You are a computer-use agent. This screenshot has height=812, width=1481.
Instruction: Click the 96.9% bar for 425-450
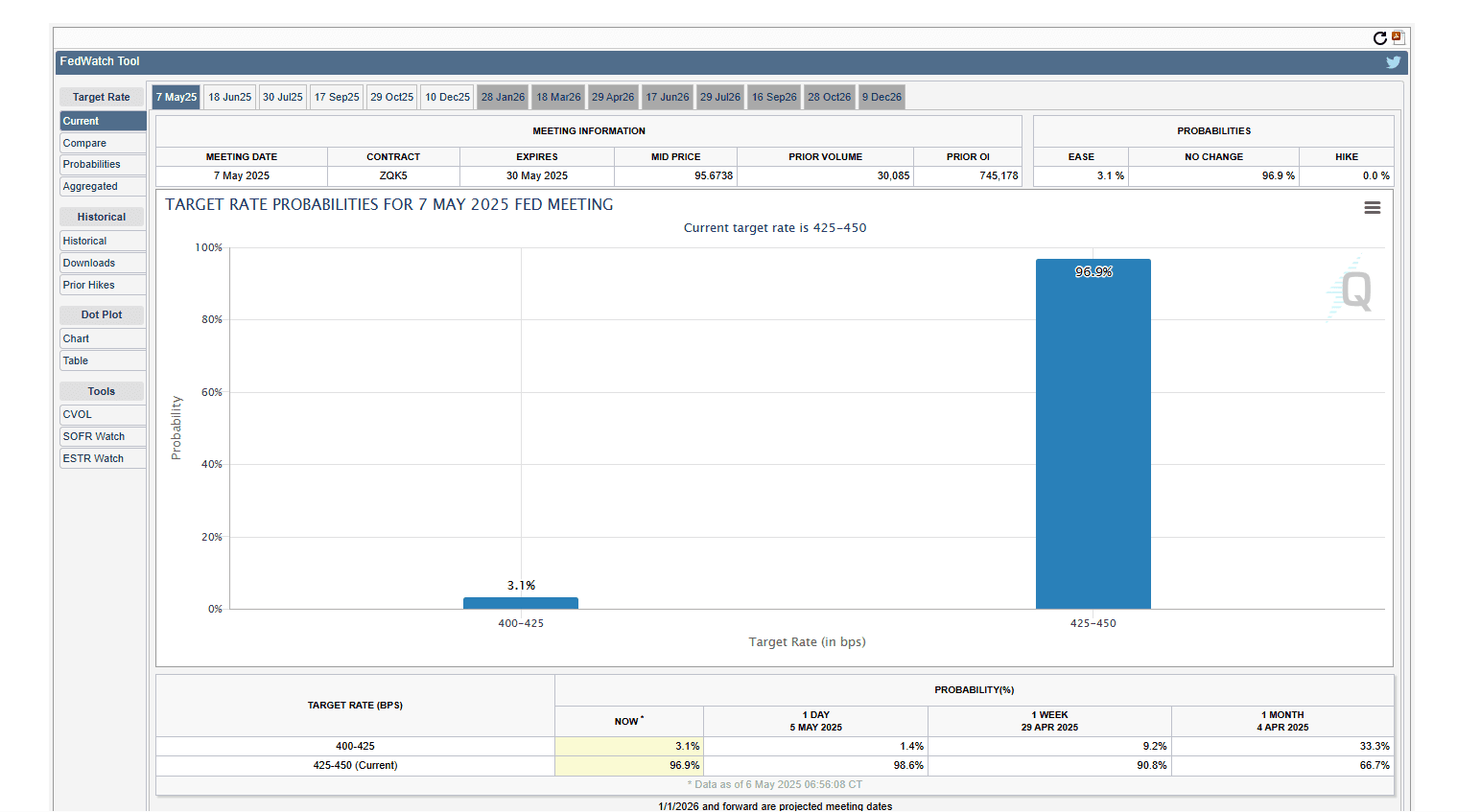click(1093, 433)
